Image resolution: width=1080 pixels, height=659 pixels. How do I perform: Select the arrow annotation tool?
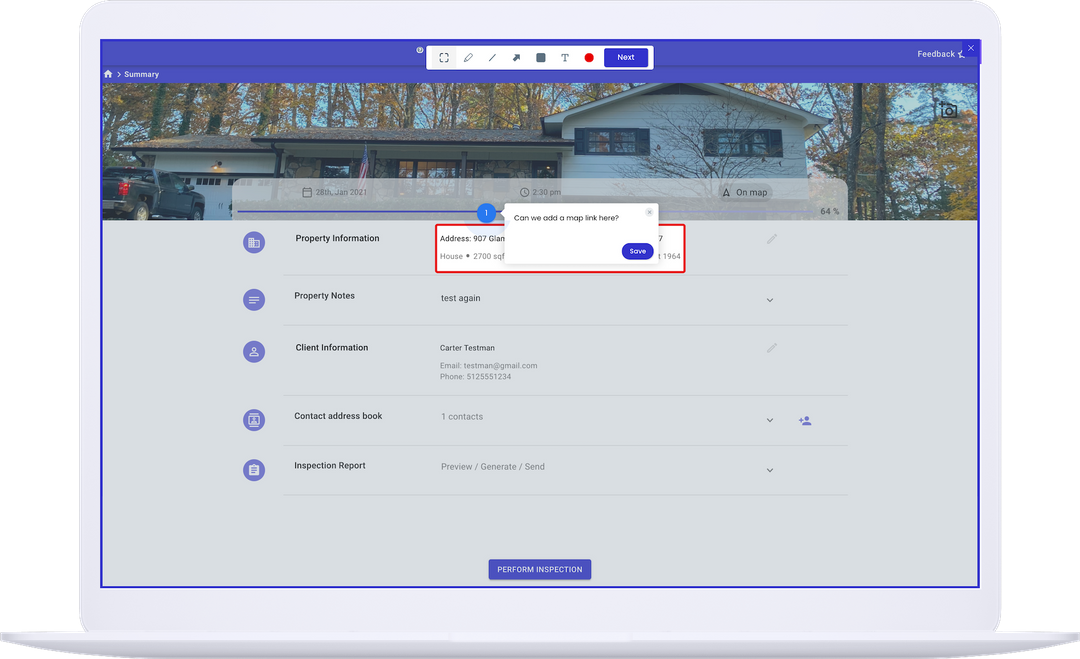516,57
